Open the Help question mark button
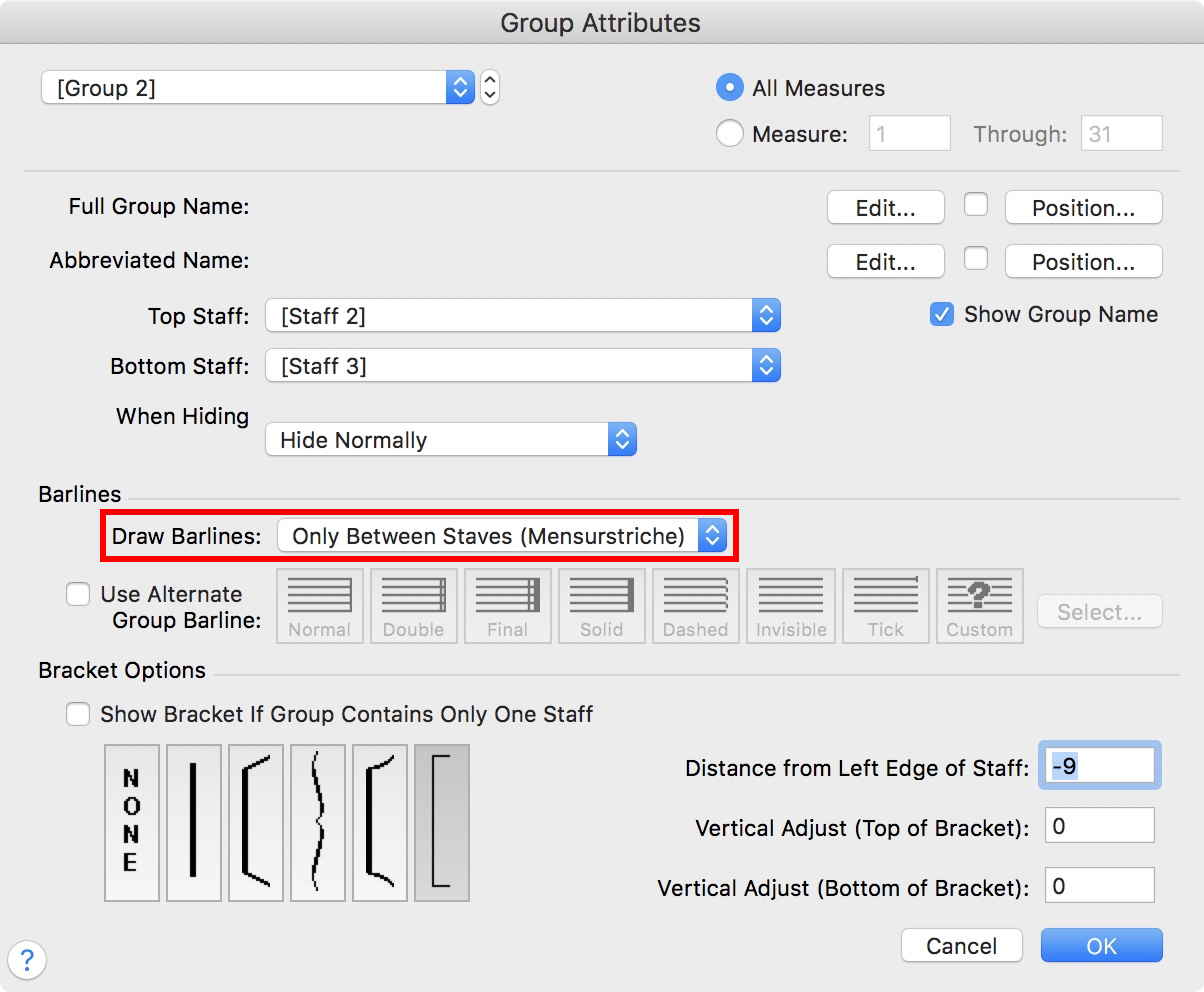 pos(27,961)
